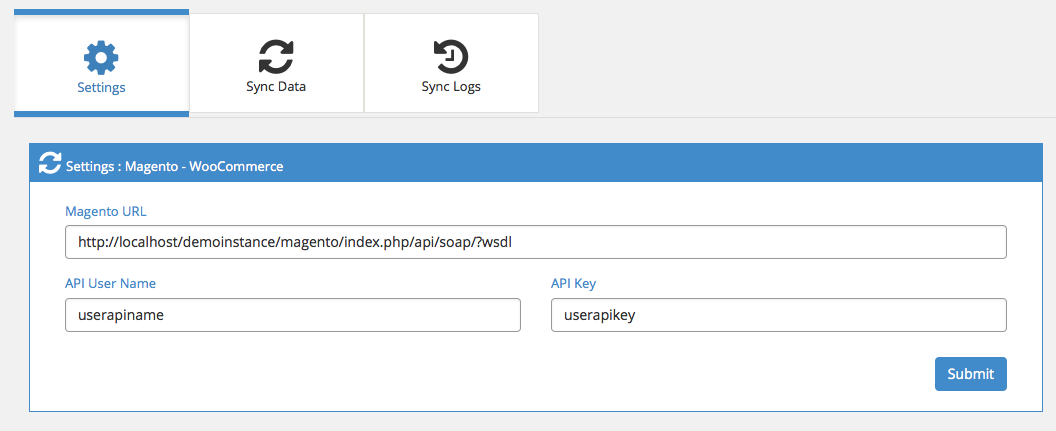This screenshot has width=1056, height=431.
Task: Click the sync icon in panel header
Action: pyautogui.click(x=50, y=163)
